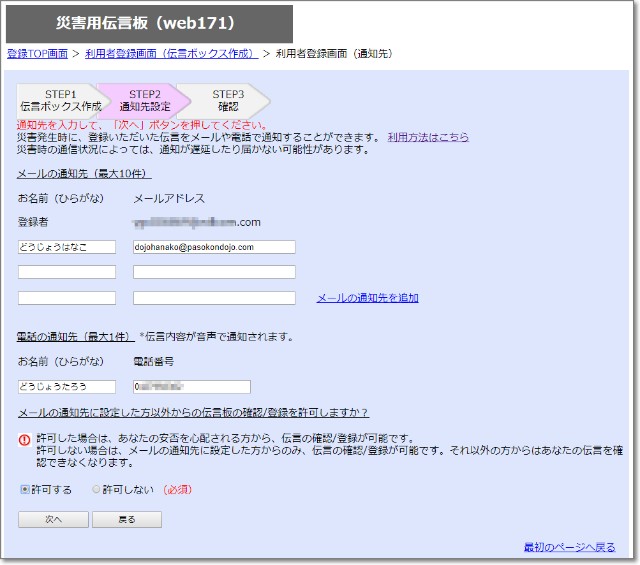This screenshot has height=565, width=640.
Task: Select STEP3 確認 step
Action: coord(228,99)
